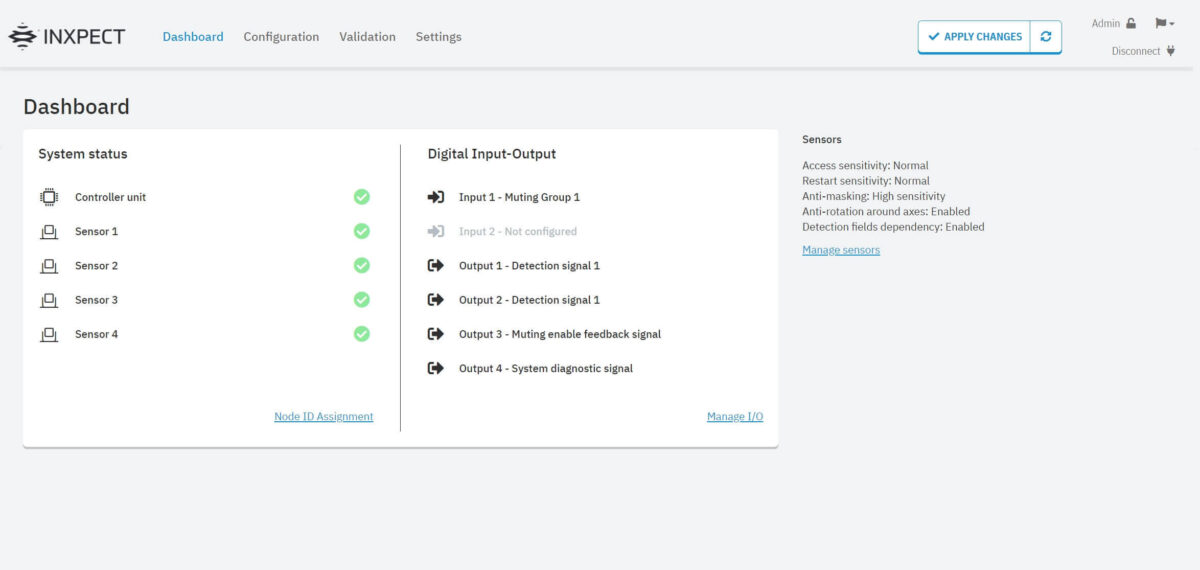Follow the Manage I/O link

[734, 417]
